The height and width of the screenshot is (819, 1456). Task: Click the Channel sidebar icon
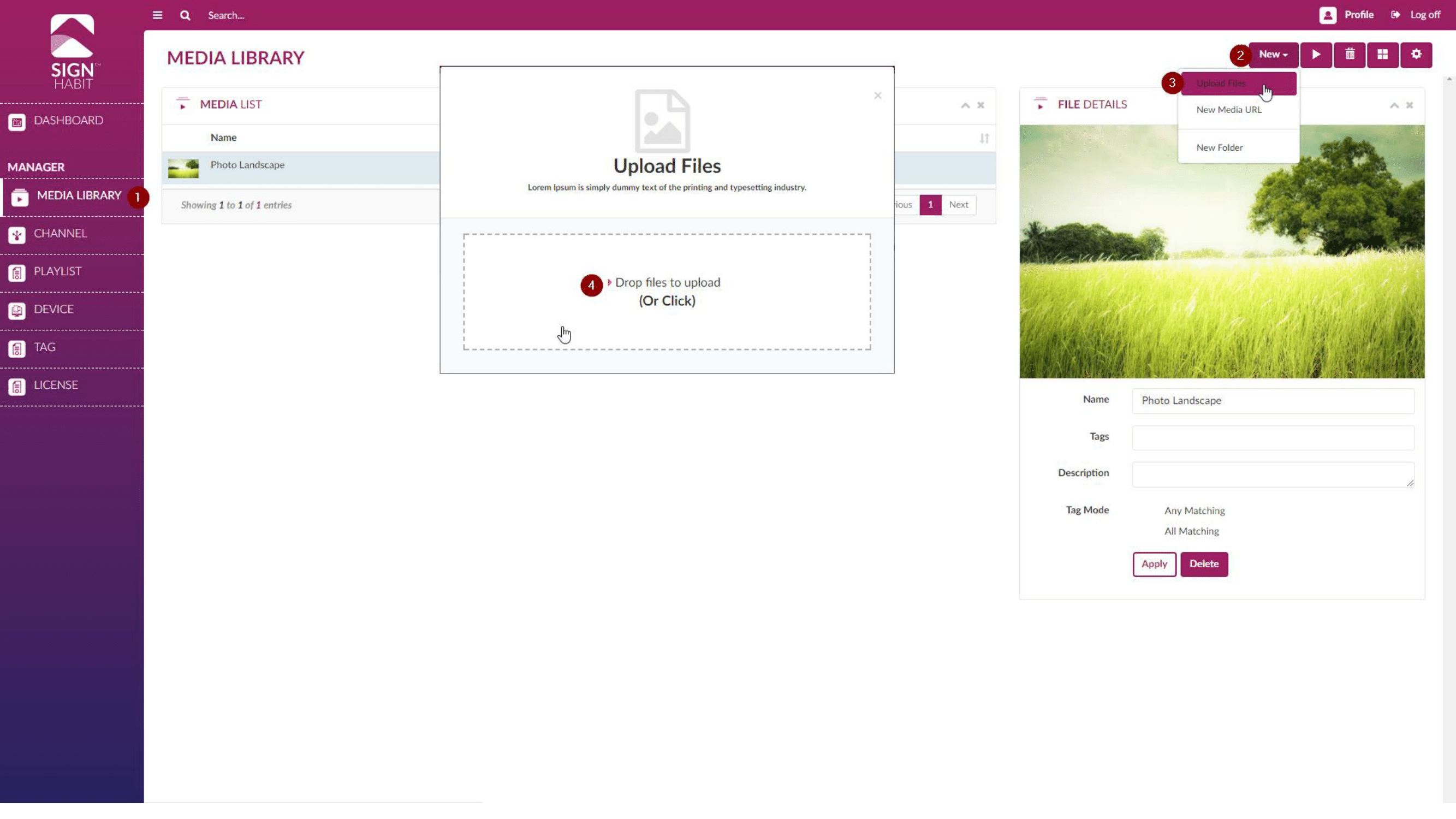(x=17, y=235)
